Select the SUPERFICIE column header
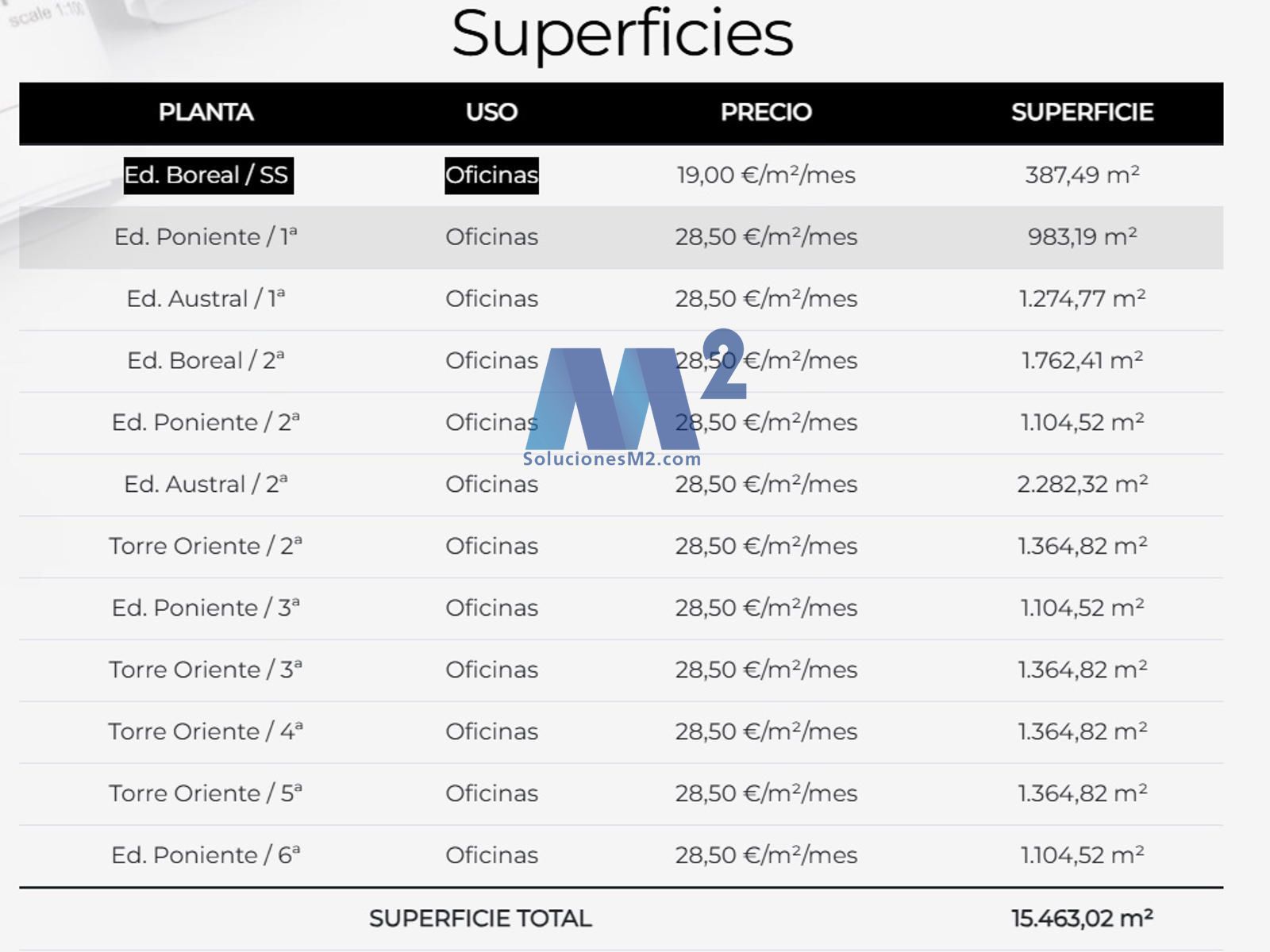Viewport: 1270px width, 952px height. (1082, 112)
